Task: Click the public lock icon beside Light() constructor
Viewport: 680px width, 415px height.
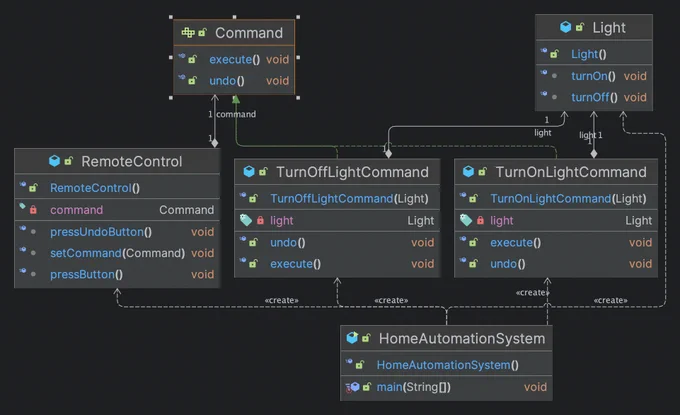Action: point(554,54)
